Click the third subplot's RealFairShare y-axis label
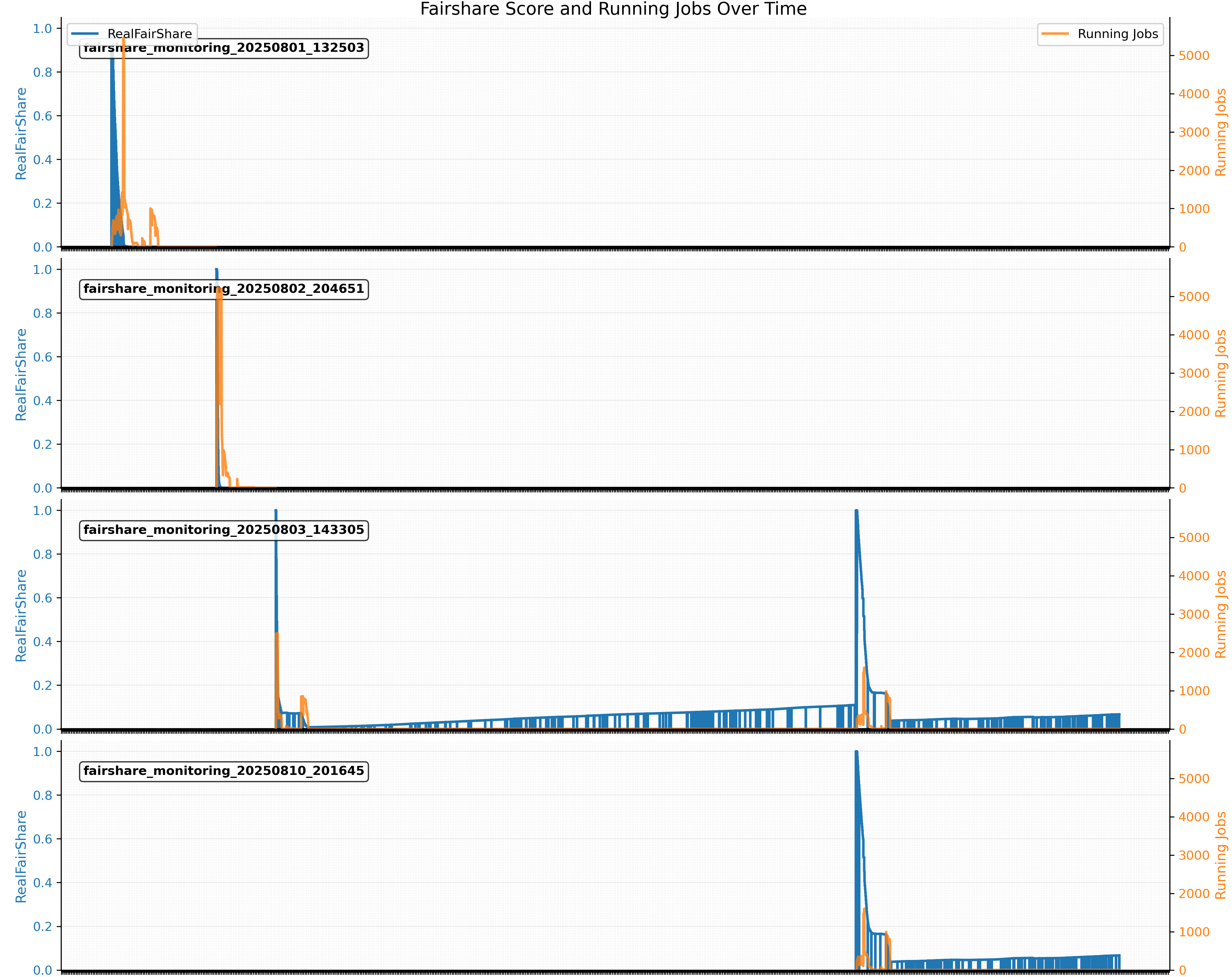Viewport: 1232px width, 977px height. tap(21, 615)
